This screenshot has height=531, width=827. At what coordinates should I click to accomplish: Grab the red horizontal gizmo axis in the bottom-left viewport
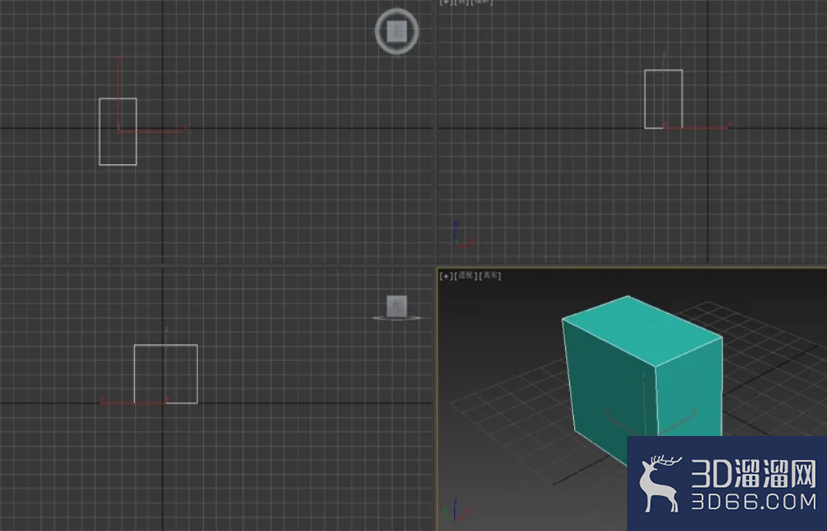(134, 402)
